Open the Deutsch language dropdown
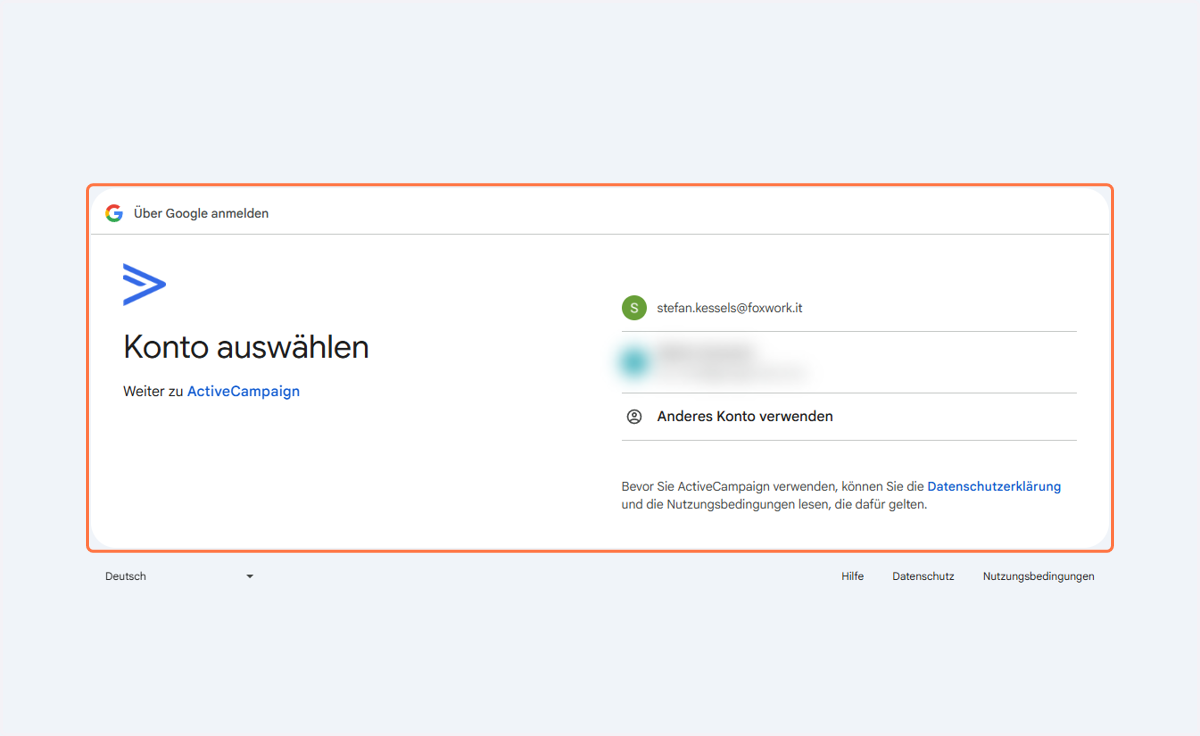This screenshot has height=736, width=1200. click(x=180, y=576)
